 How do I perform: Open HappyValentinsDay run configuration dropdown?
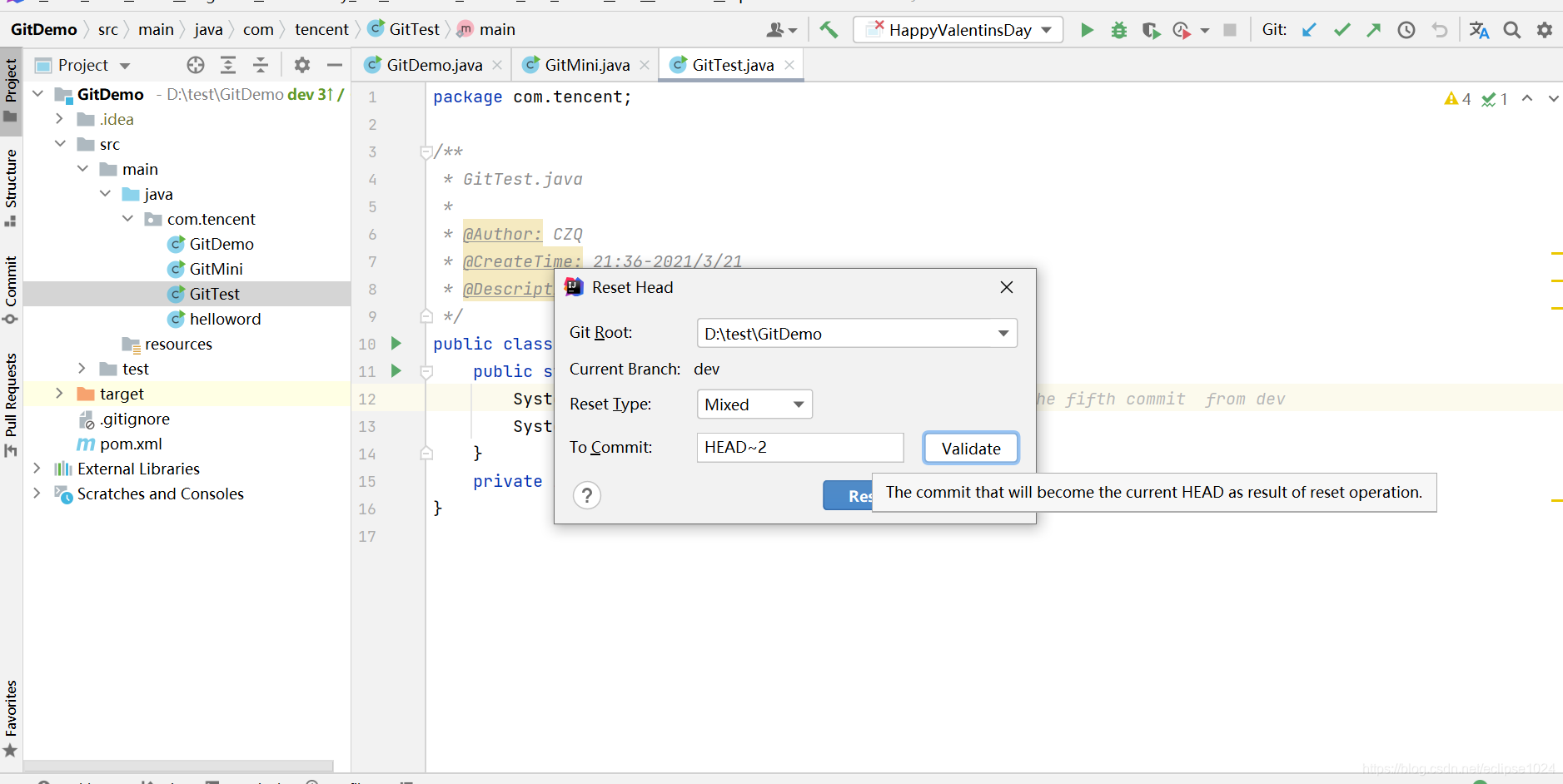(x=958, y=30)
